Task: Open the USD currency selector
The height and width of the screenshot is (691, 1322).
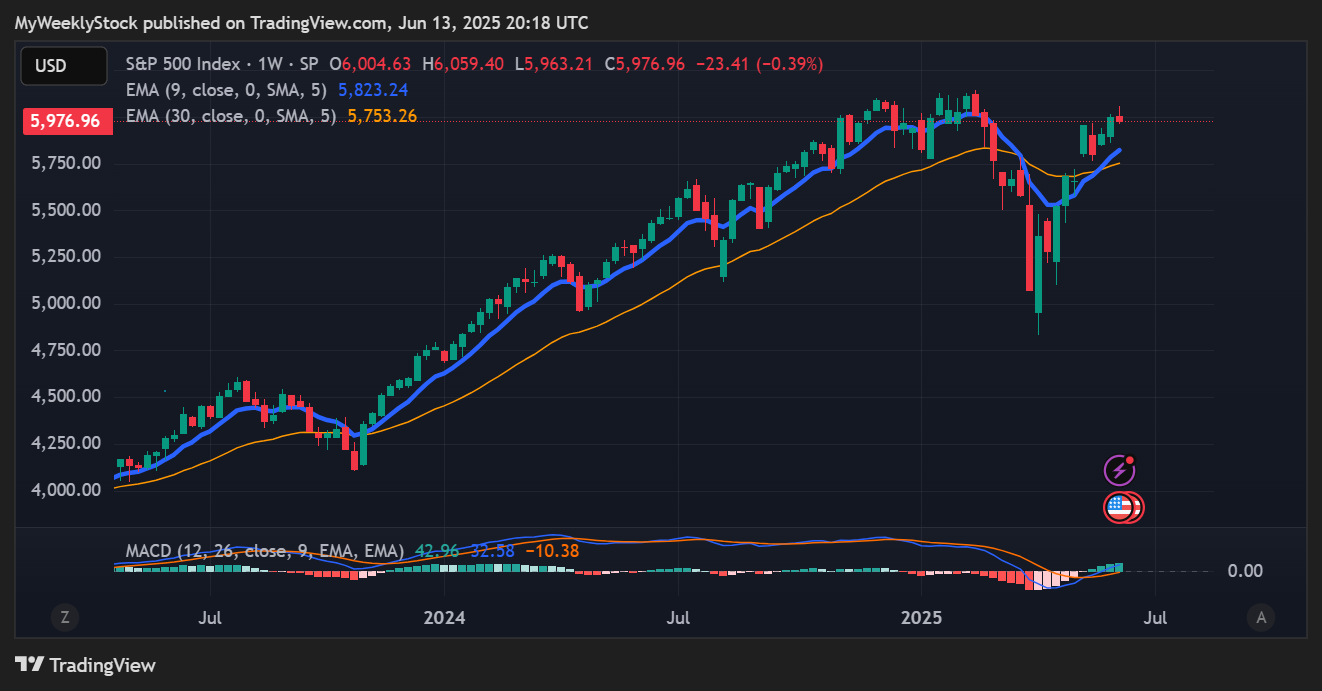Action: [x=64, y=66]
